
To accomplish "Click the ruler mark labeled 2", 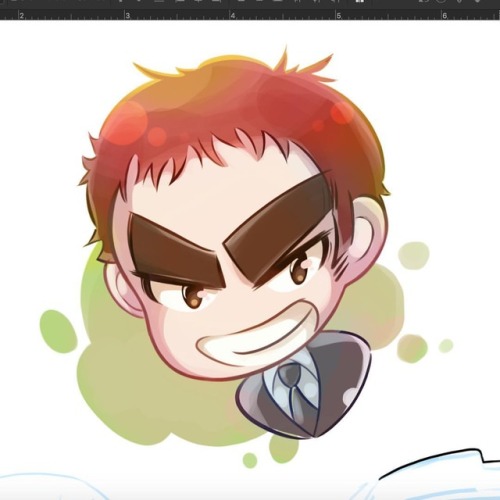I will coord(22,16).
